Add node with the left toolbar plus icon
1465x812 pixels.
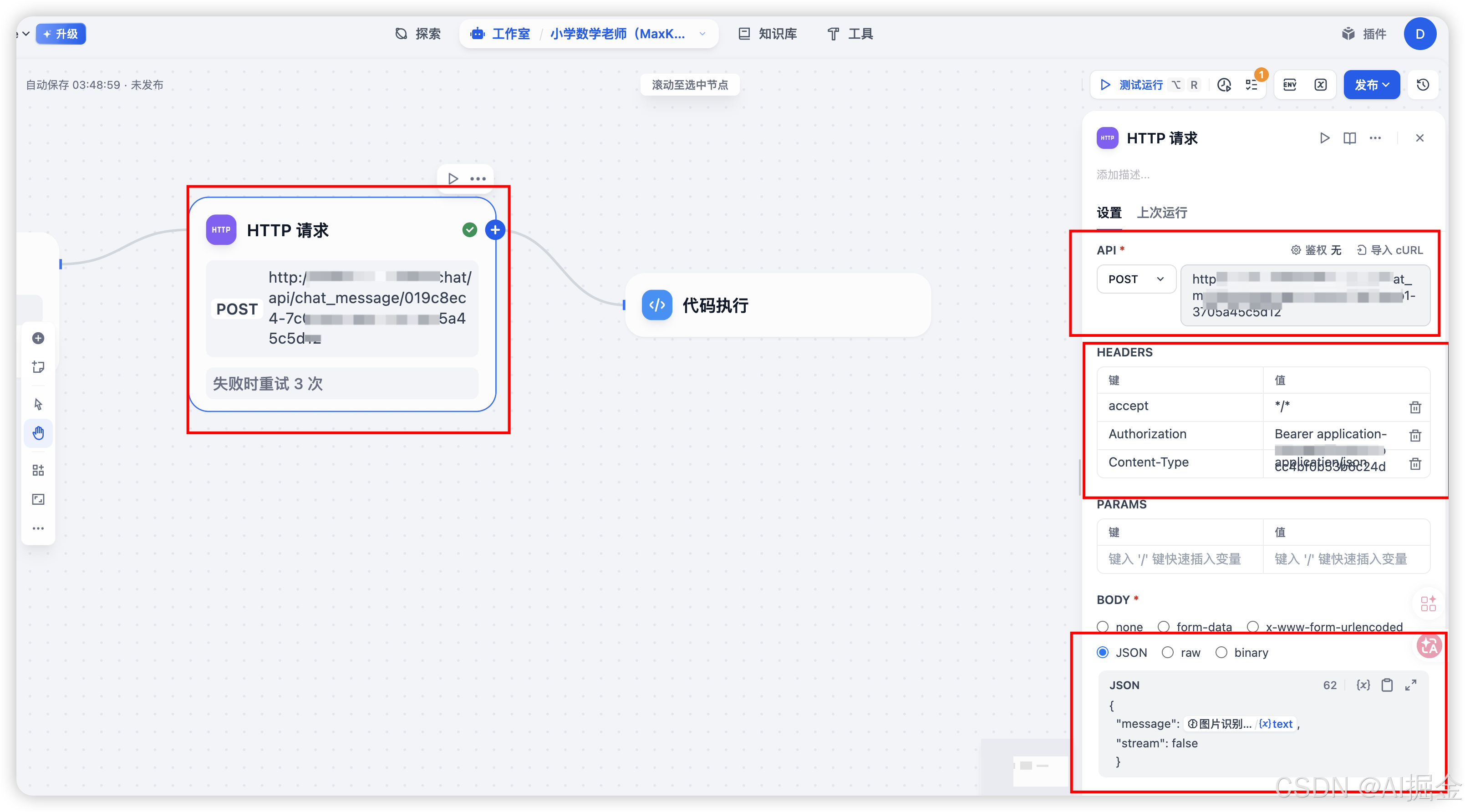[38, 338]
